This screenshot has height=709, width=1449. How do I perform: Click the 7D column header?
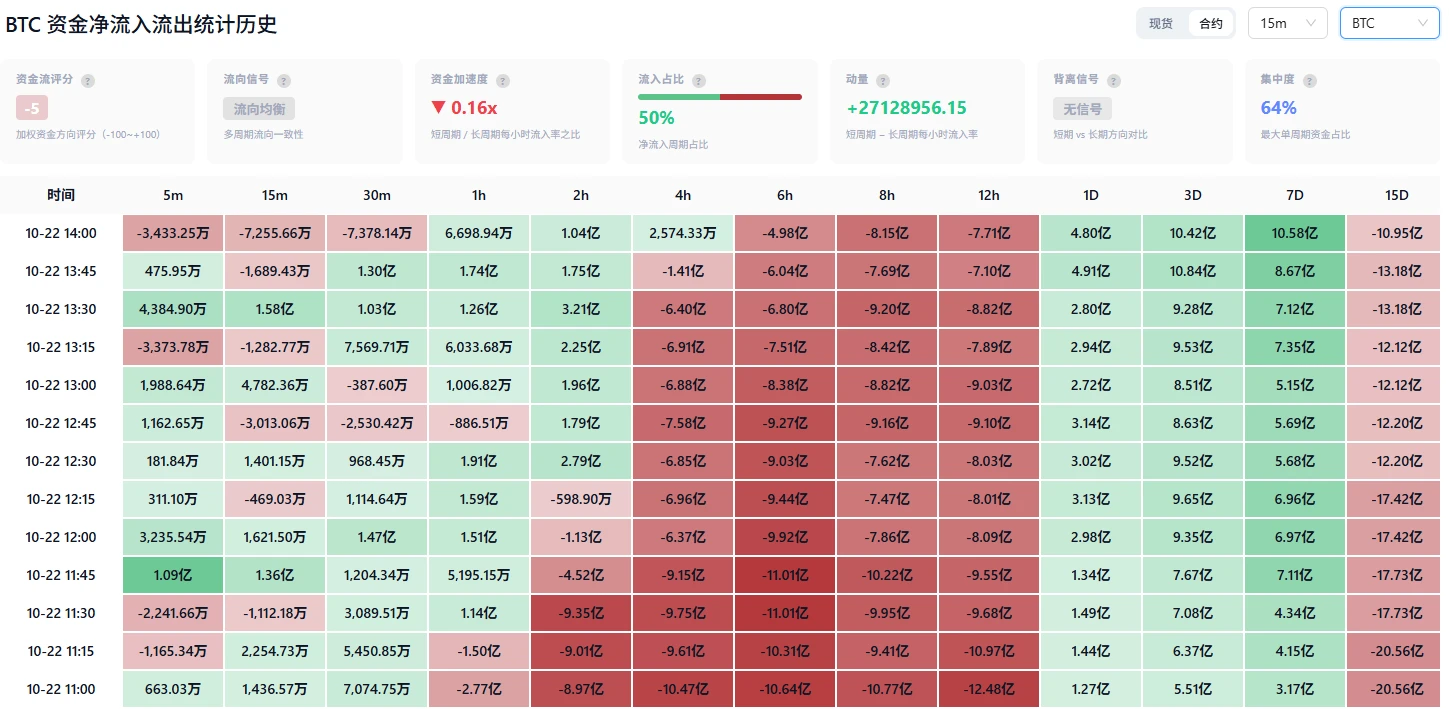[1295, 195]
